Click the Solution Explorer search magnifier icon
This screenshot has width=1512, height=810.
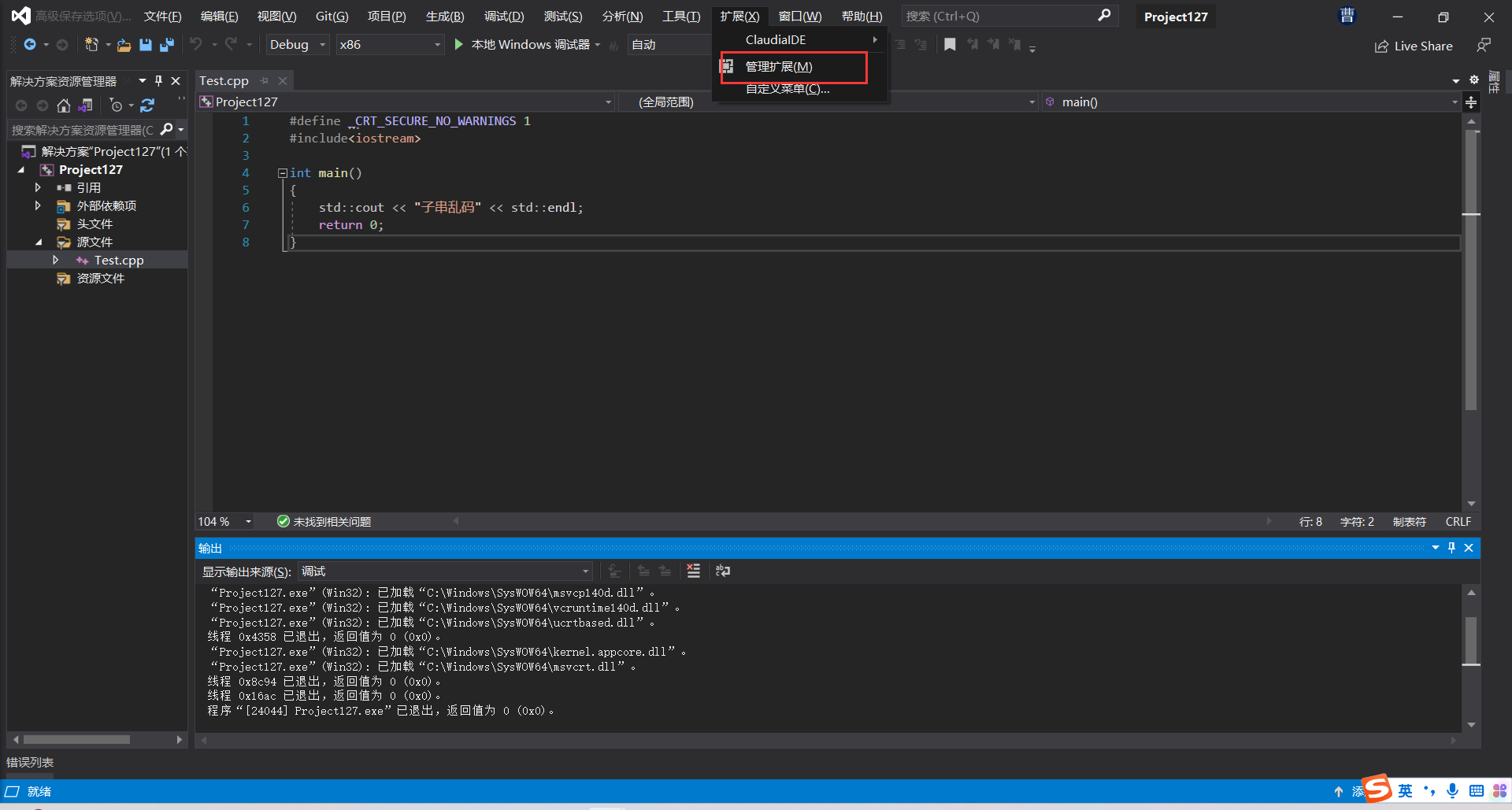(x=167, y=129)
